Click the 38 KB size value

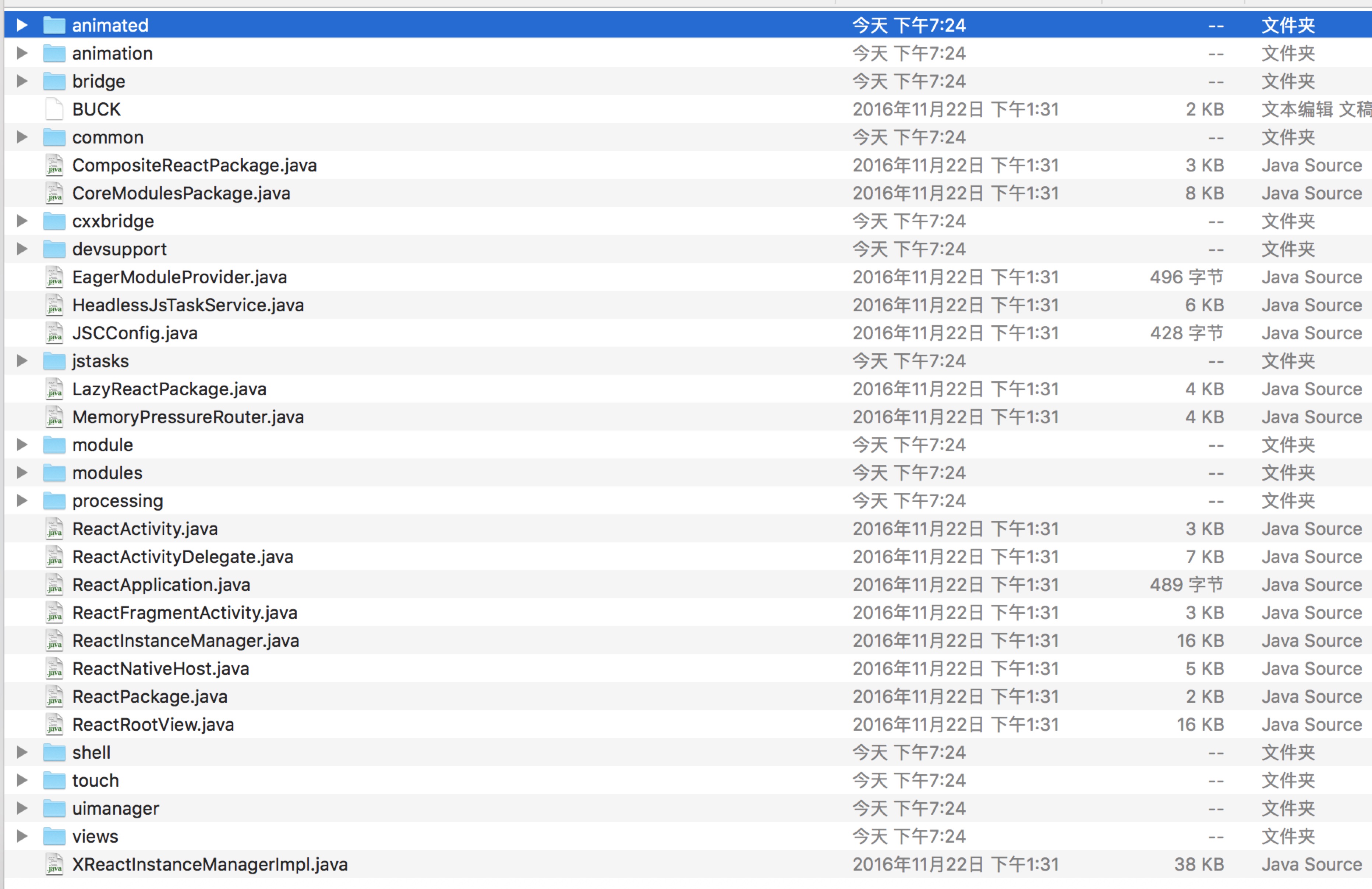(1199, 864)
